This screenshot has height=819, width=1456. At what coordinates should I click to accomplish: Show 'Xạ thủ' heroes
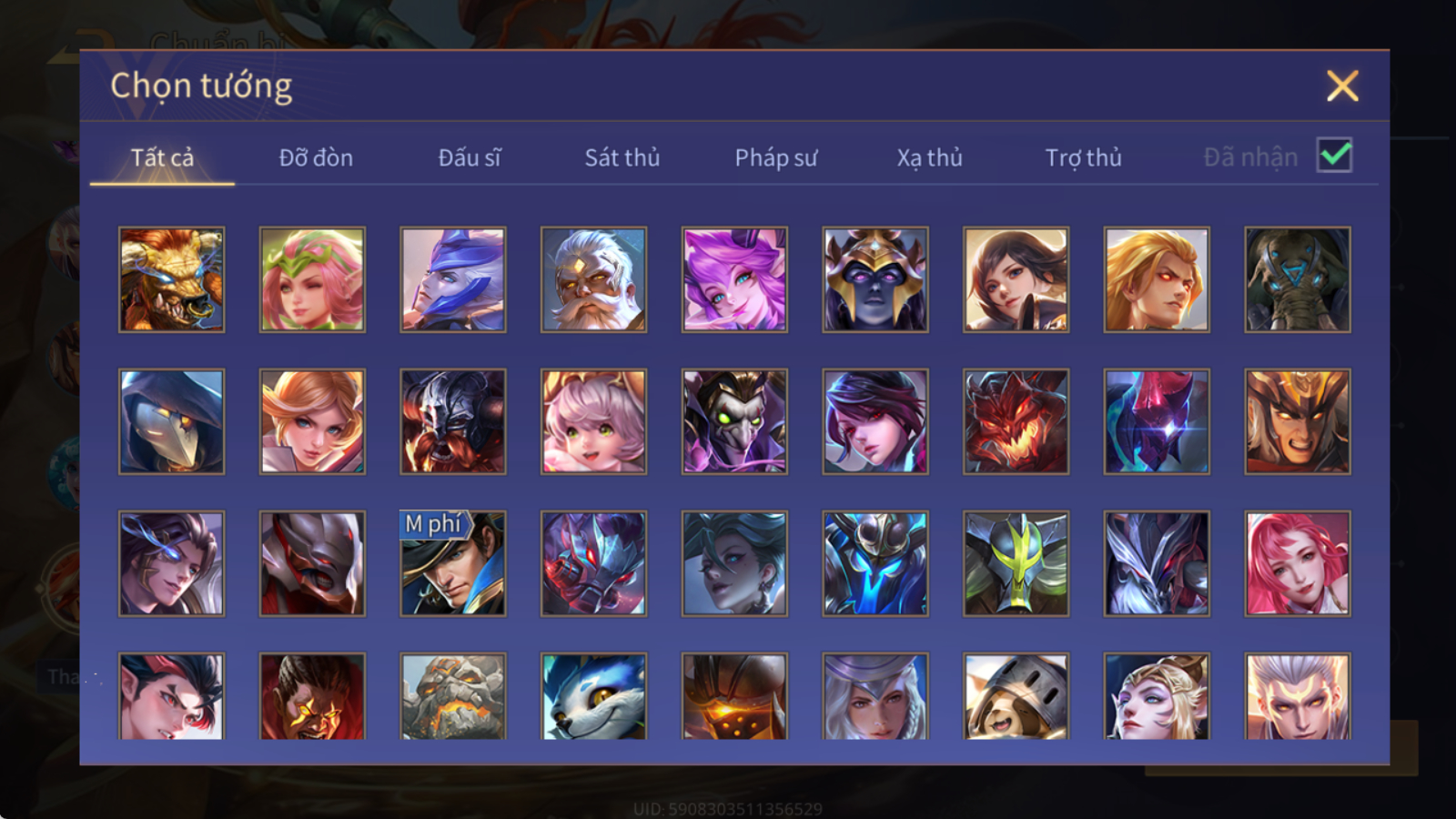pyautogui.click(x=929, y=157)
